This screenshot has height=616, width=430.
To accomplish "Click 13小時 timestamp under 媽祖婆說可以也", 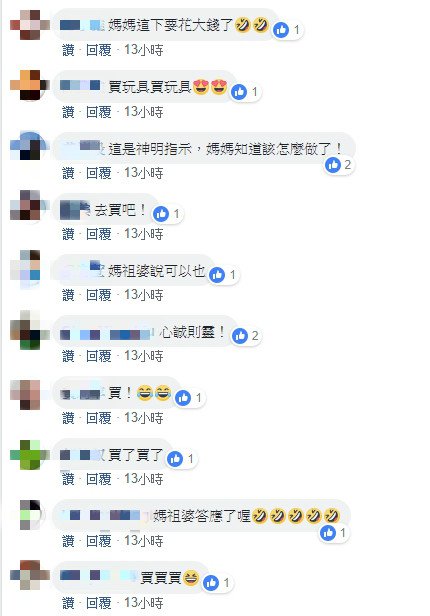I will pos(143,295).
